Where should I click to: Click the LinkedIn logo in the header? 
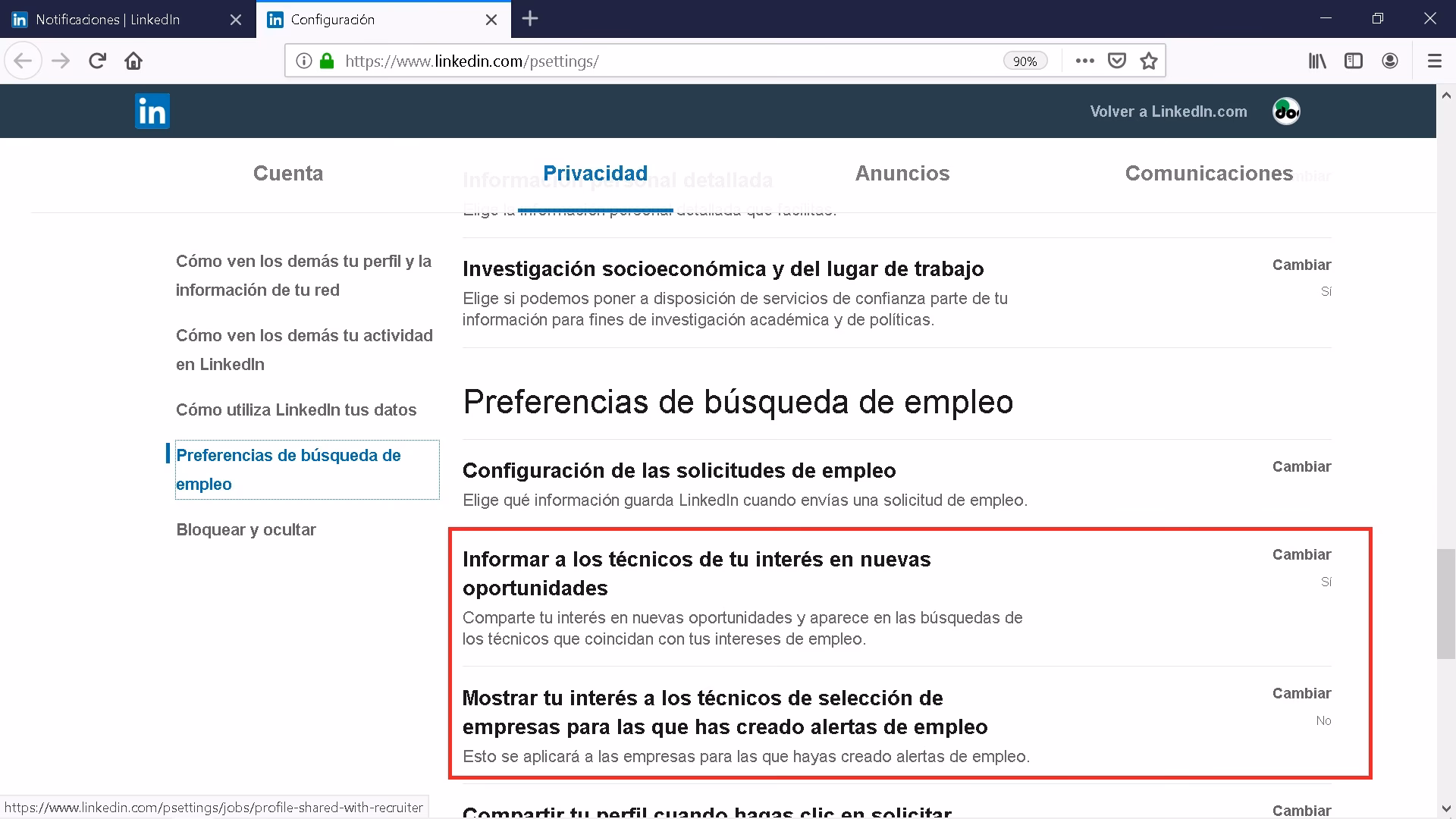152,111
